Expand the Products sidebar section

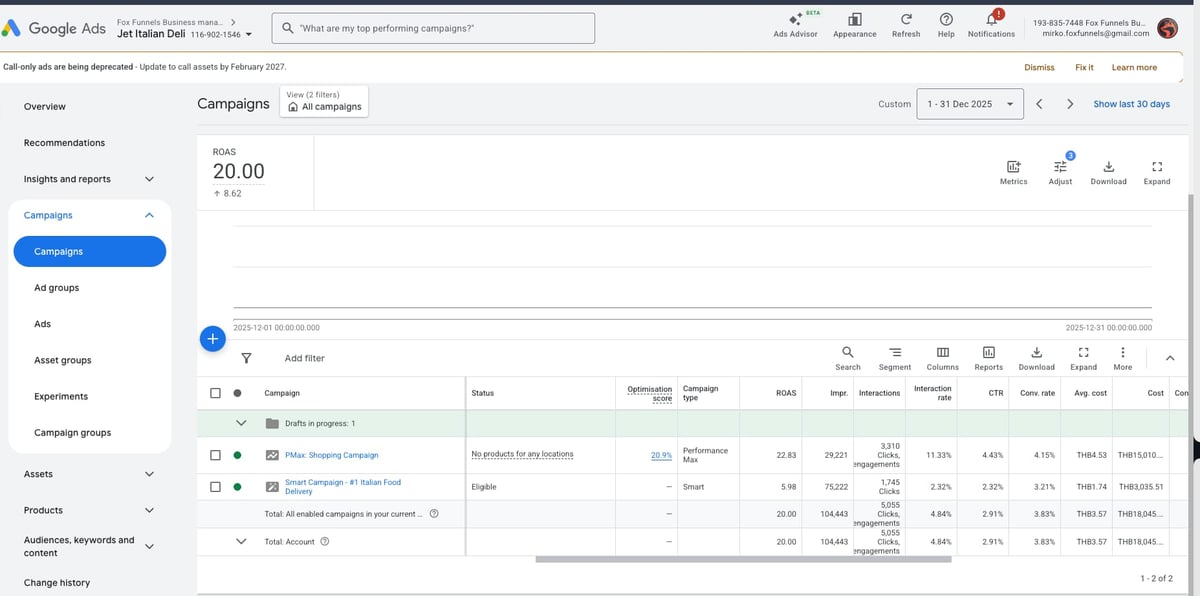coord(149,510)
